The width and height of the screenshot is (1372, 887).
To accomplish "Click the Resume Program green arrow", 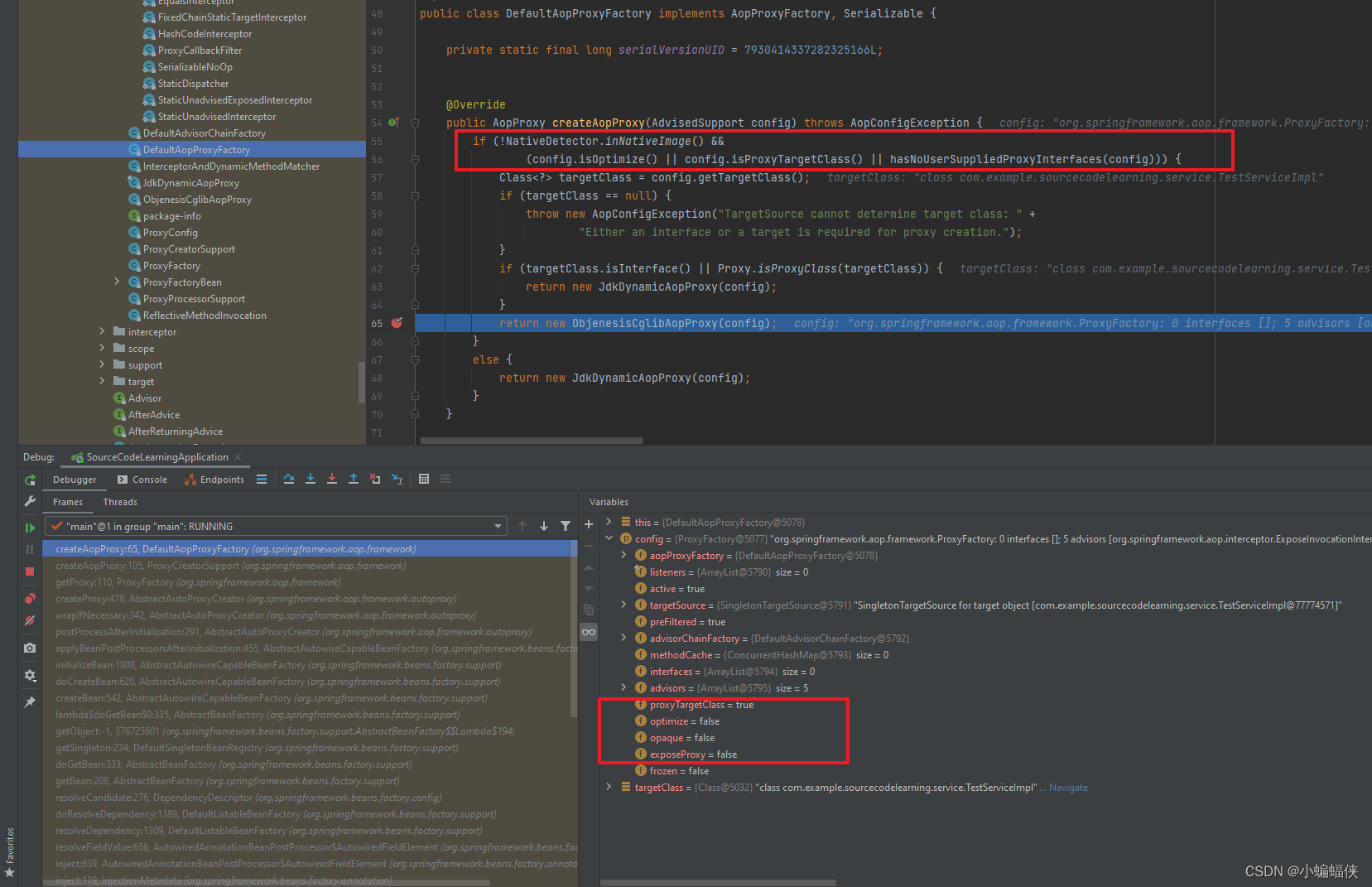I will 30,527.
